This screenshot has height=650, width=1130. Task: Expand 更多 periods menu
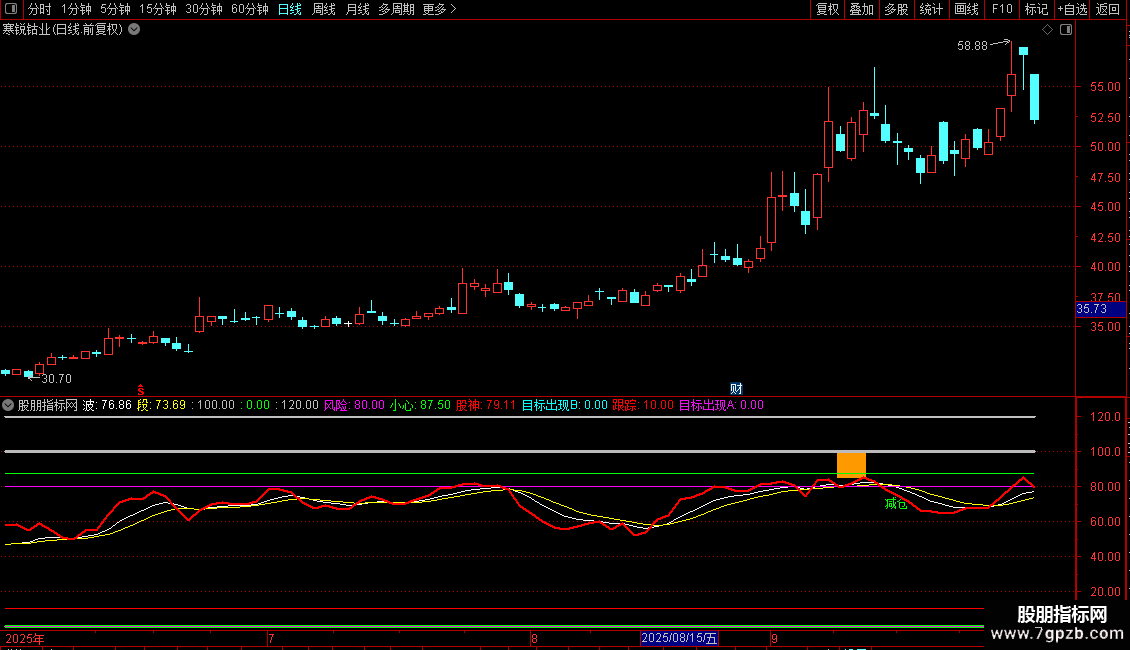point(439,9)
